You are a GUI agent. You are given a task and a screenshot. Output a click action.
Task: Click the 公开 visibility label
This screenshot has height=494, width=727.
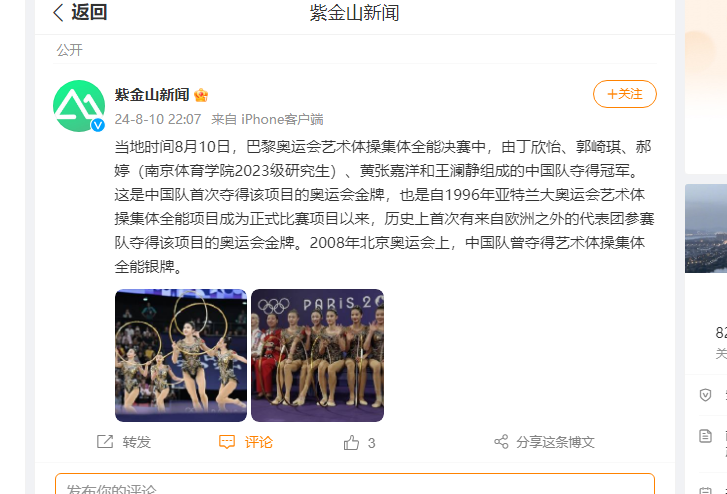(x=70, y=50)
